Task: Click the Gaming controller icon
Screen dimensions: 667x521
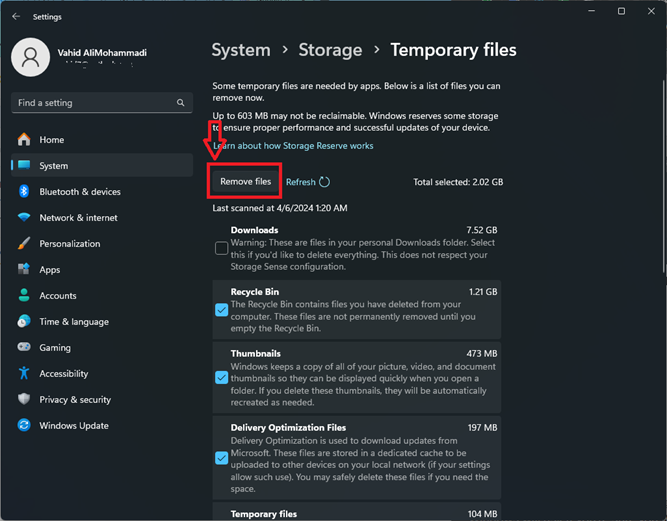Action: tap(24, 347)
